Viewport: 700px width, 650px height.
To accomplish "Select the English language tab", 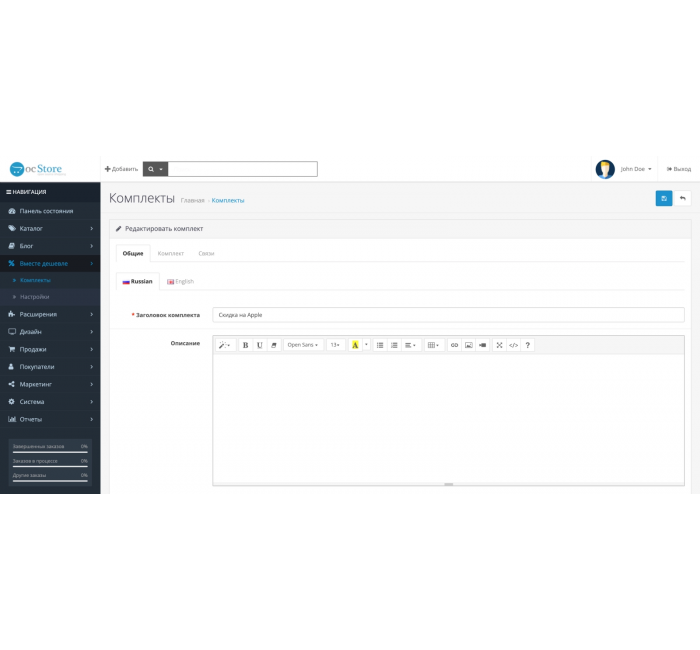I will tap(180, 281).
